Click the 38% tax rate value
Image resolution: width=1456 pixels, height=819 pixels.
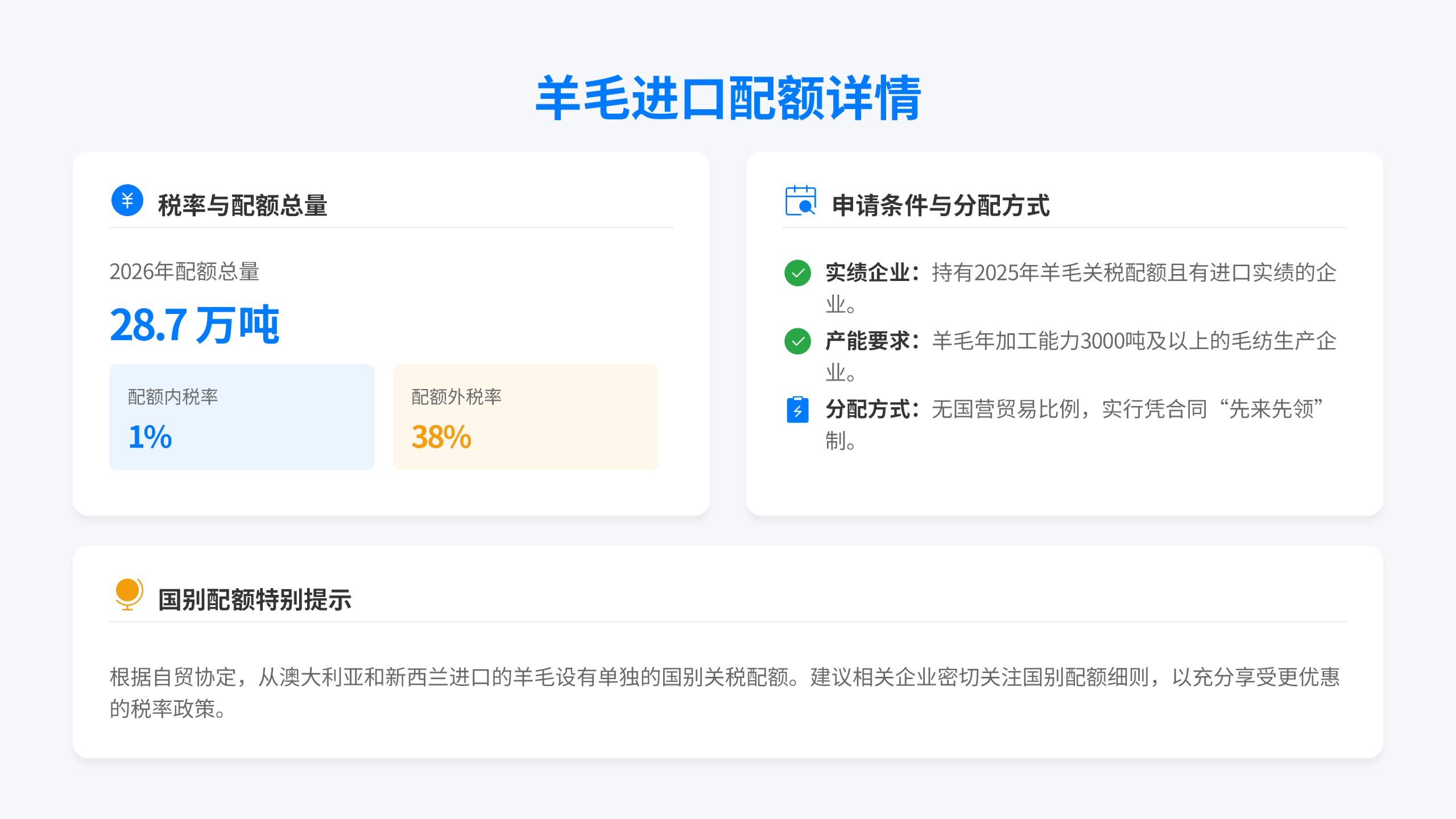point(441,437)
